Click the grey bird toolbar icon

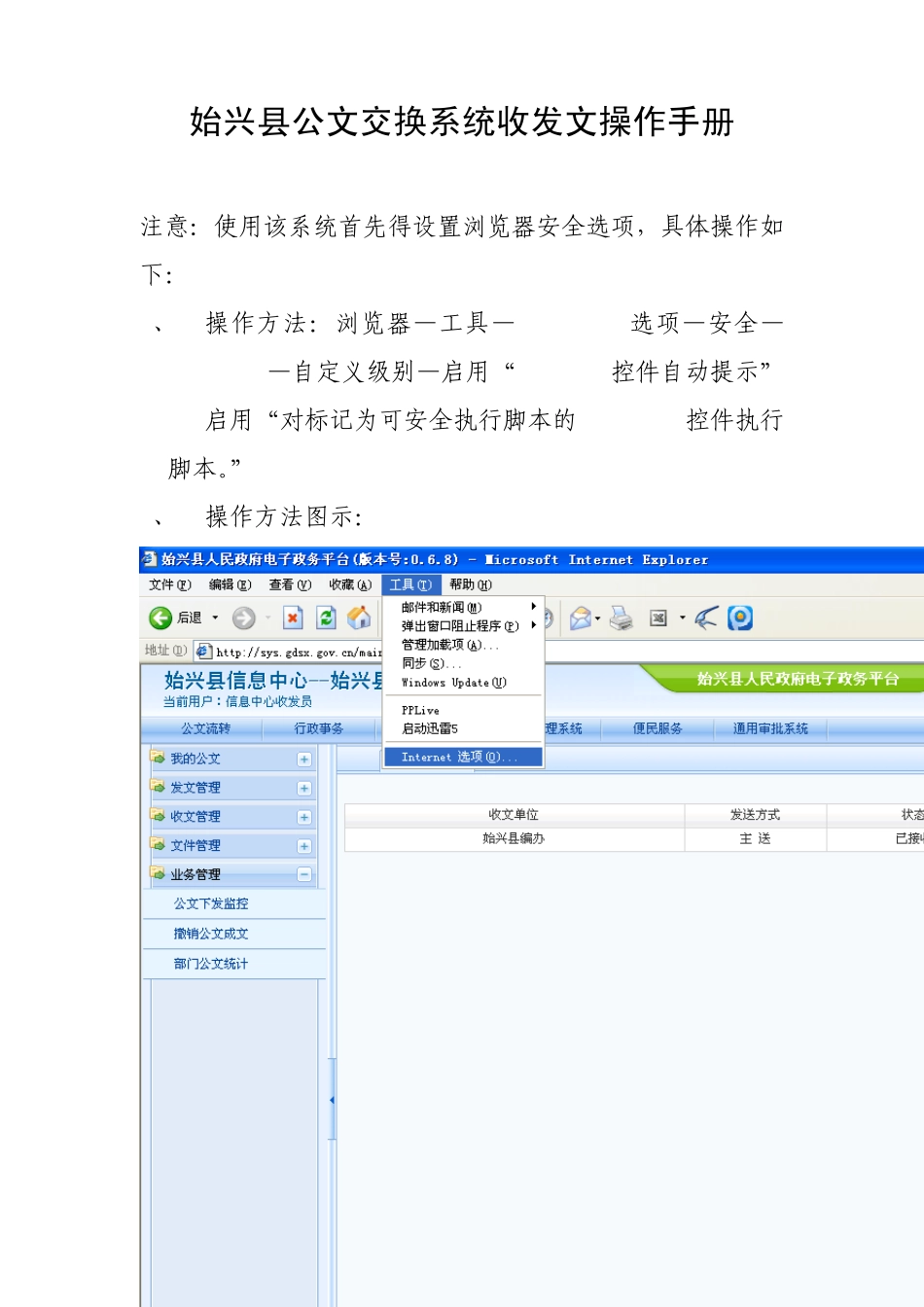(x=706, y=618)
